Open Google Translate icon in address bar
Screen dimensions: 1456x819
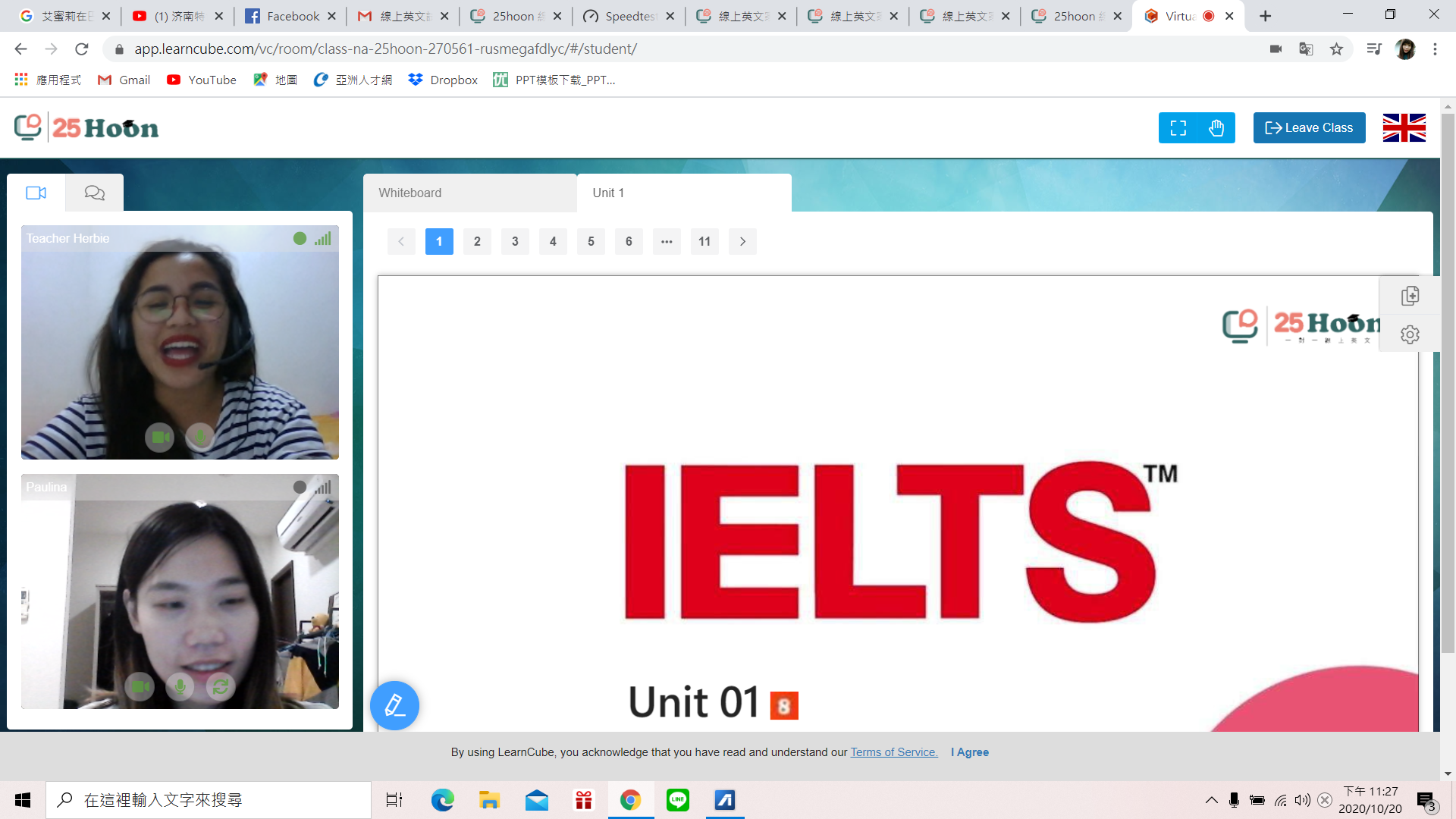1306,49
